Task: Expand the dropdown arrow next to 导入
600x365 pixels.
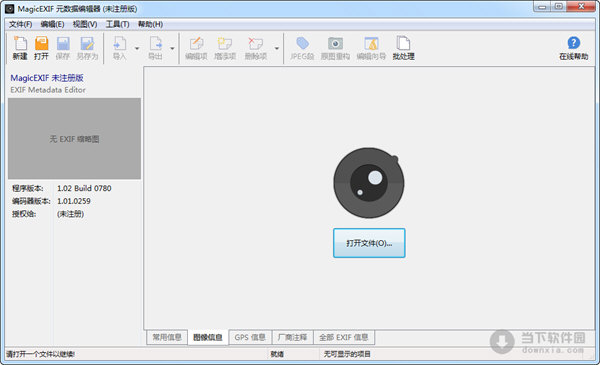Action: 137,49
